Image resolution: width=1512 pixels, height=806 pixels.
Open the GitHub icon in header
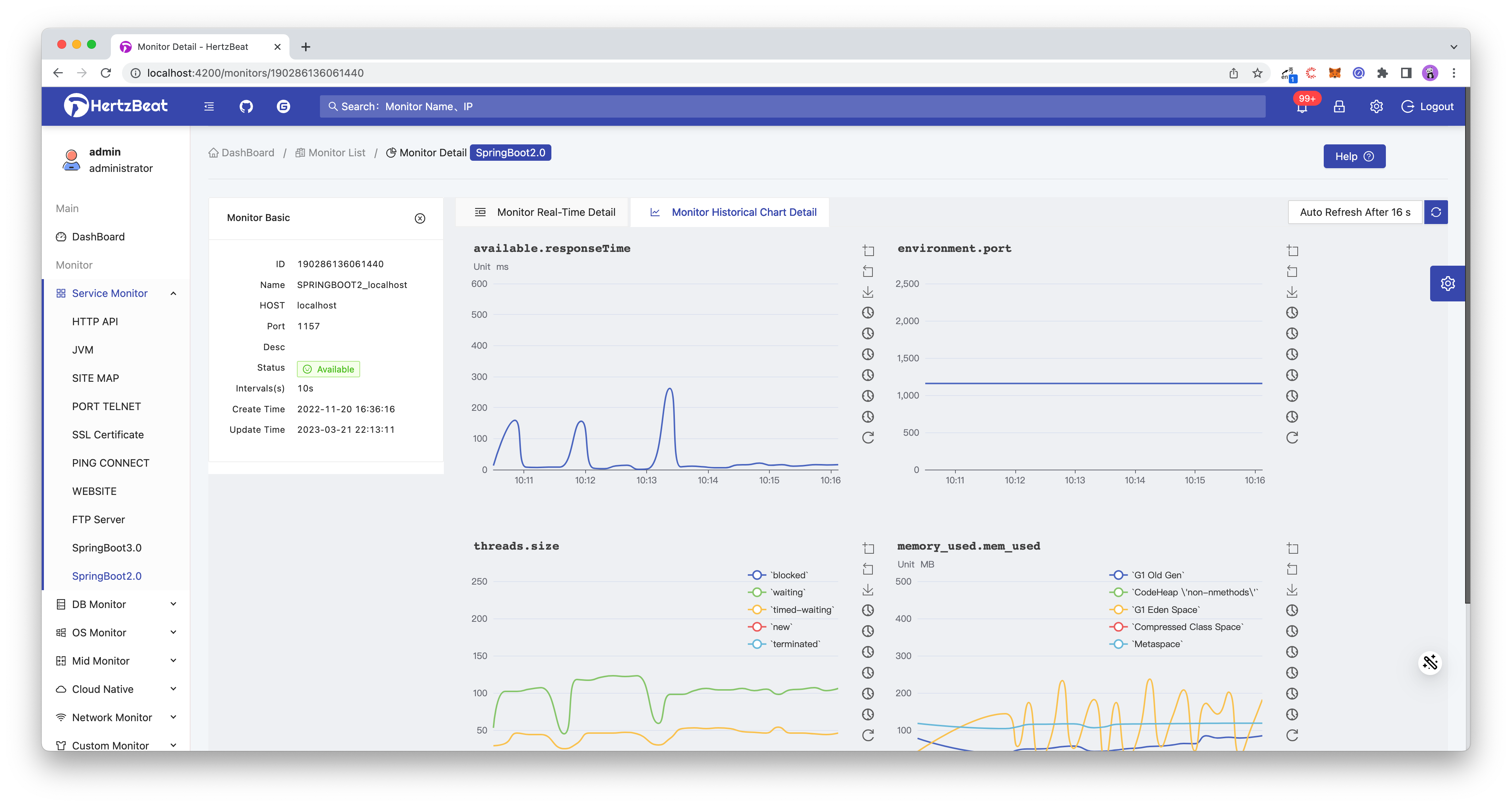[246, 106]
